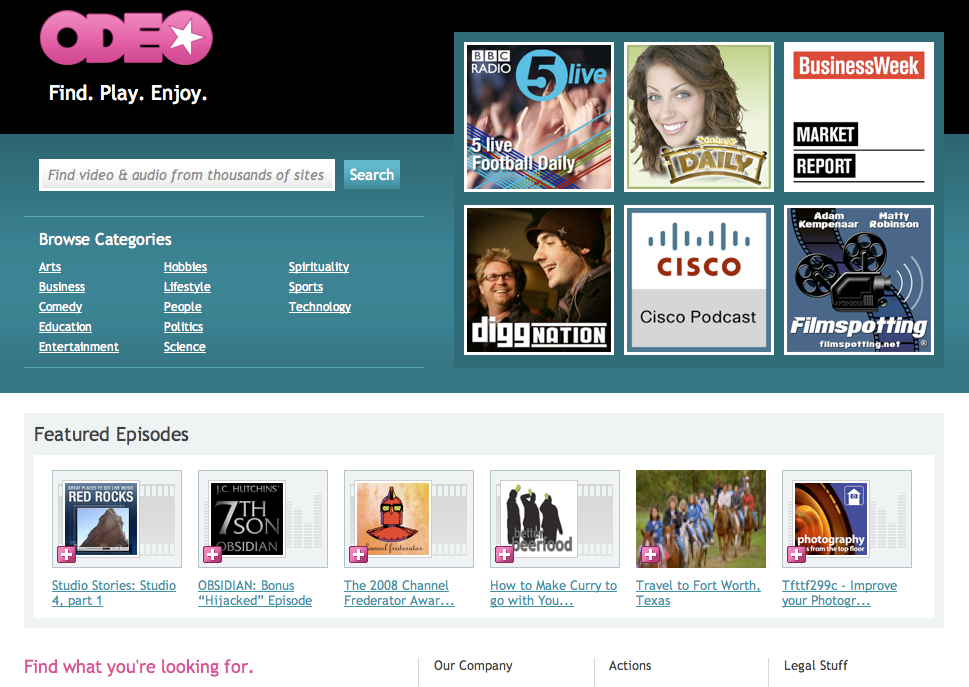
Task: Add Travel to Fort Worth with plus icon
Action: (x=650, y=554)
